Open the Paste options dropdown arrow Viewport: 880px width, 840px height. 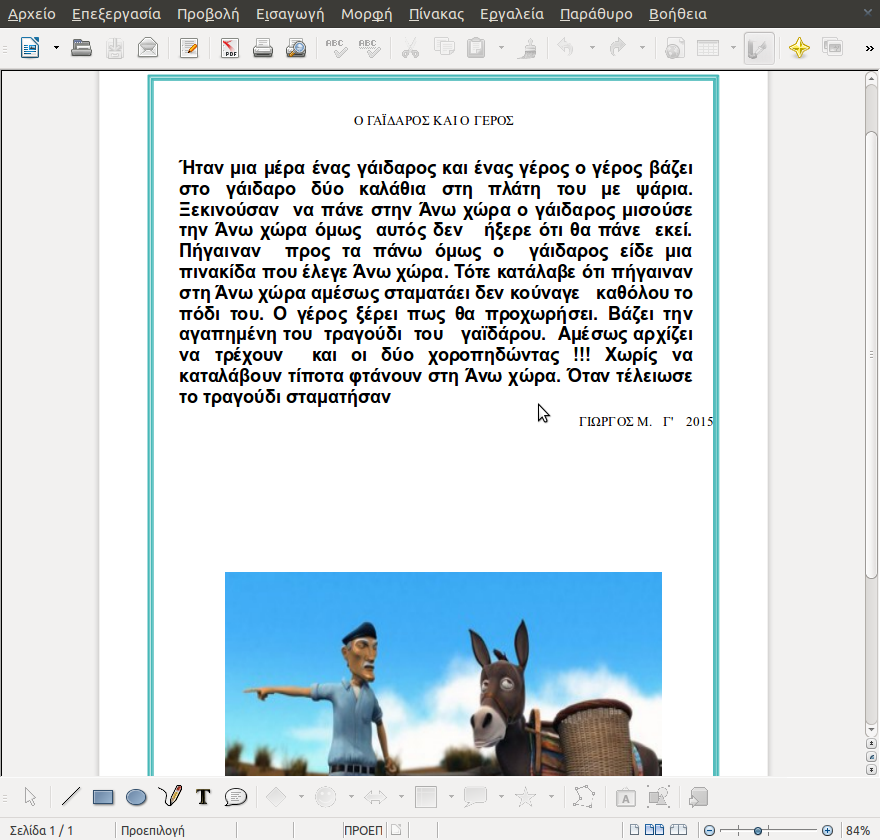click(x=501, y=48)
